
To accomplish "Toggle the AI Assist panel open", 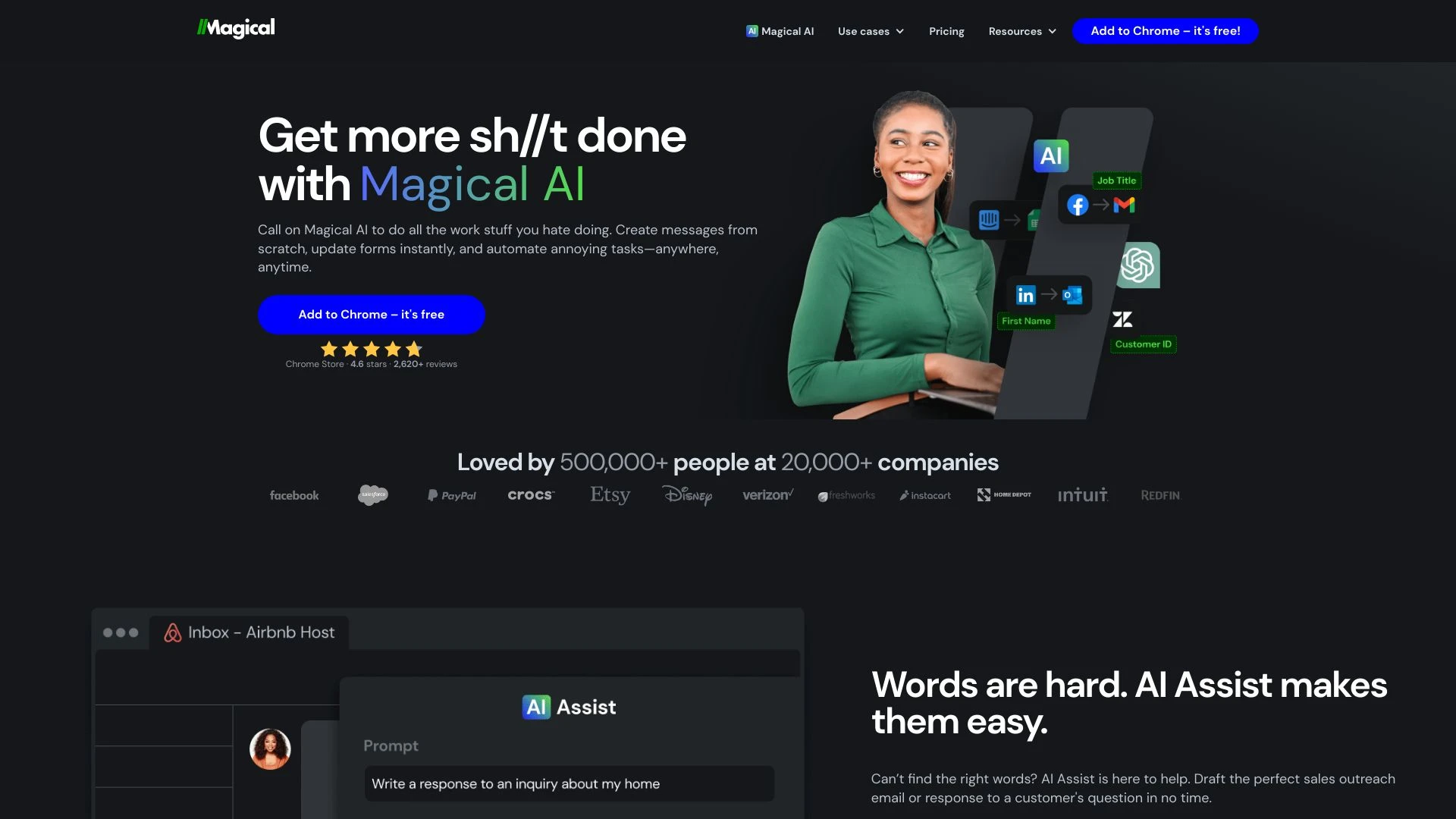I will tap(568, 706).
